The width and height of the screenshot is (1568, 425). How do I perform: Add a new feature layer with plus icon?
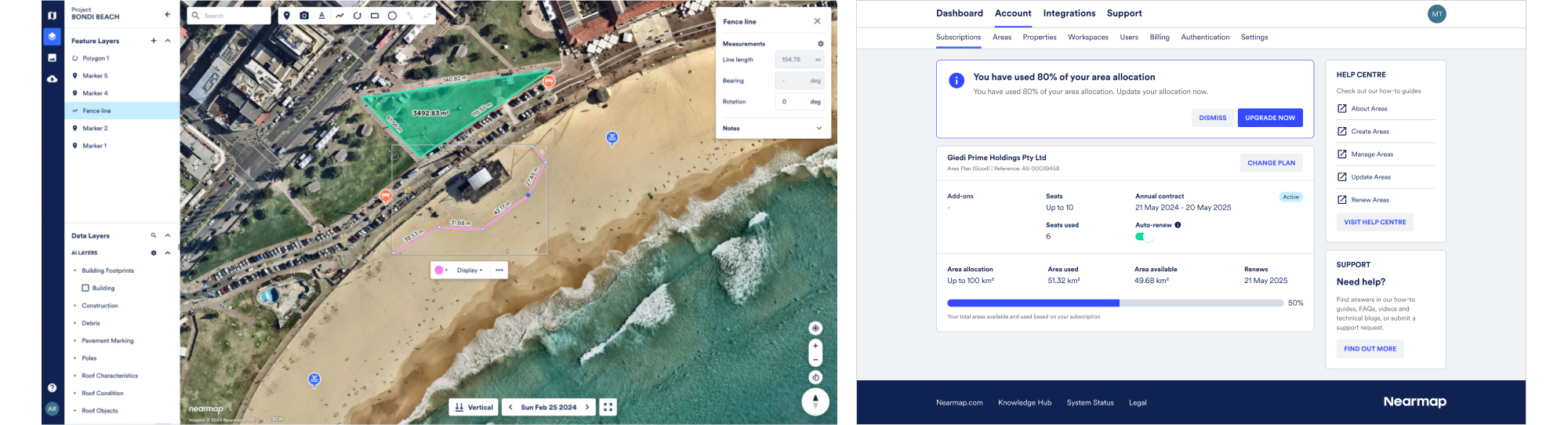[x=154, y=41]
